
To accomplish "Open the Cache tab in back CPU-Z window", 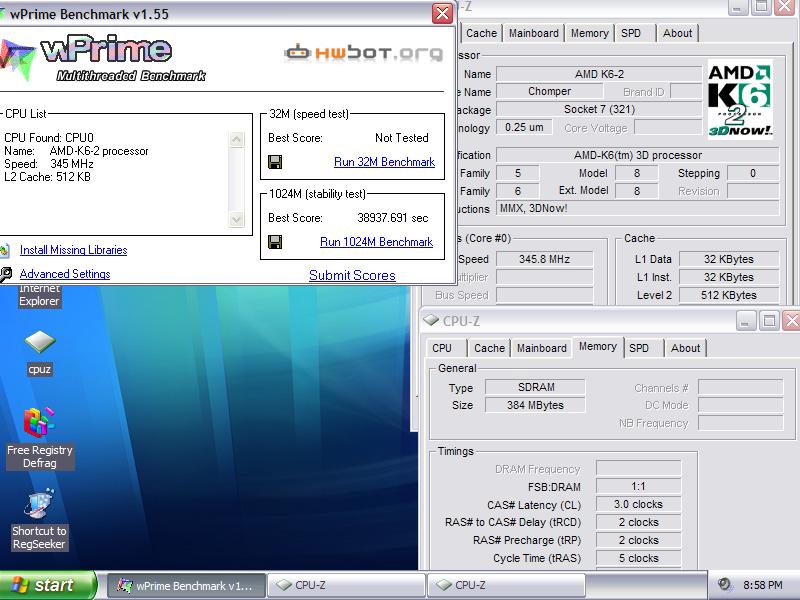I will pyautogui.click(x=481, y=33).
